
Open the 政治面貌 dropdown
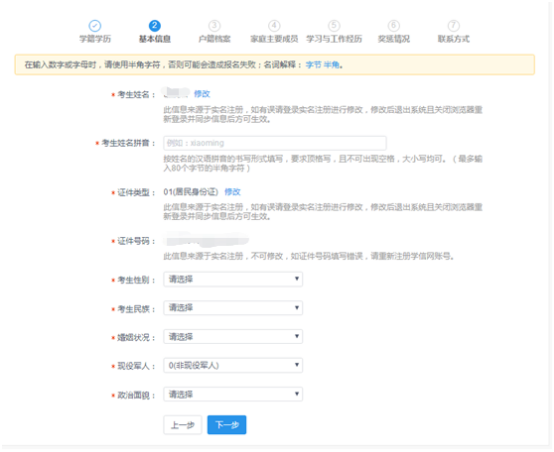[233, 394]
